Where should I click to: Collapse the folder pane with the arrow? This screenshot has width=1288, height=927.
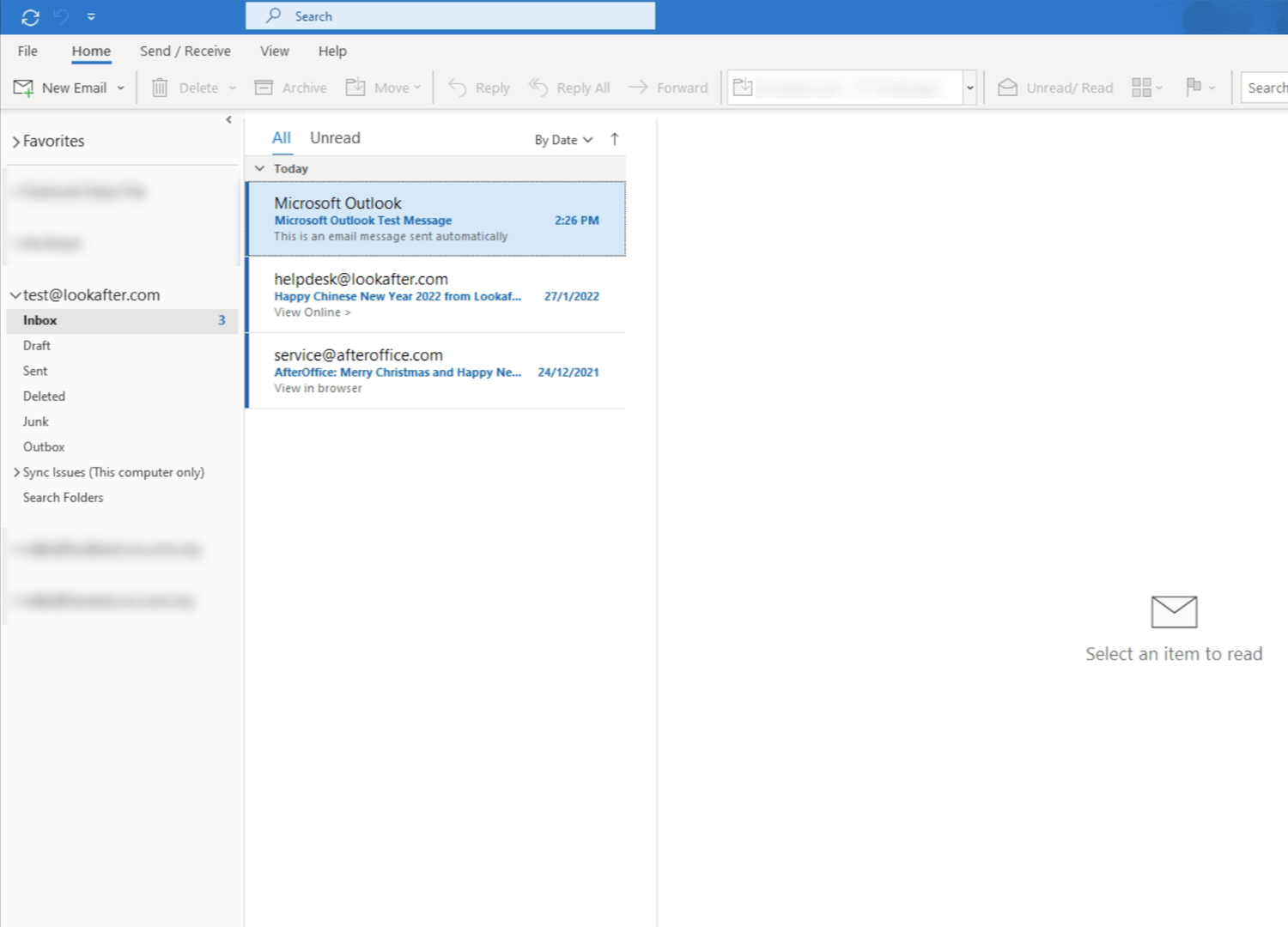click(x=228, y=120)
